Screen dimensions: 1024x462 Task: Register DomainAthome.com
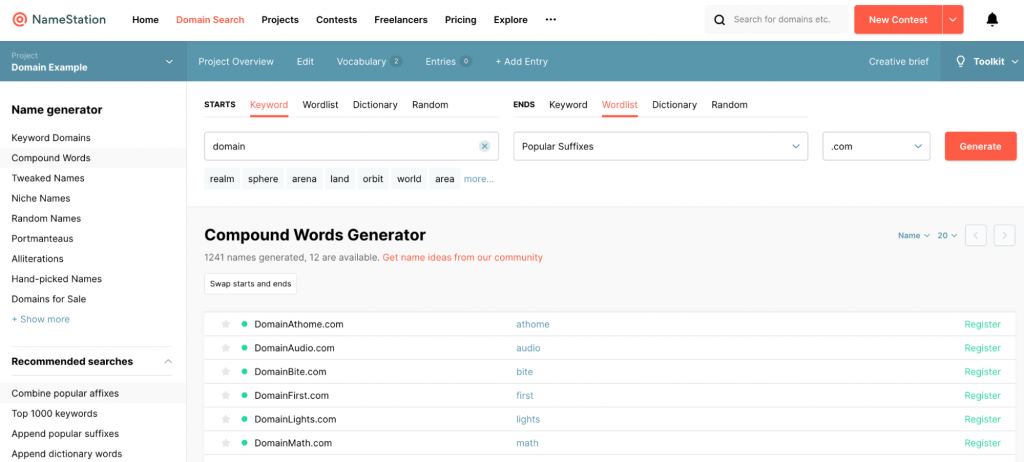pos(982,324)
